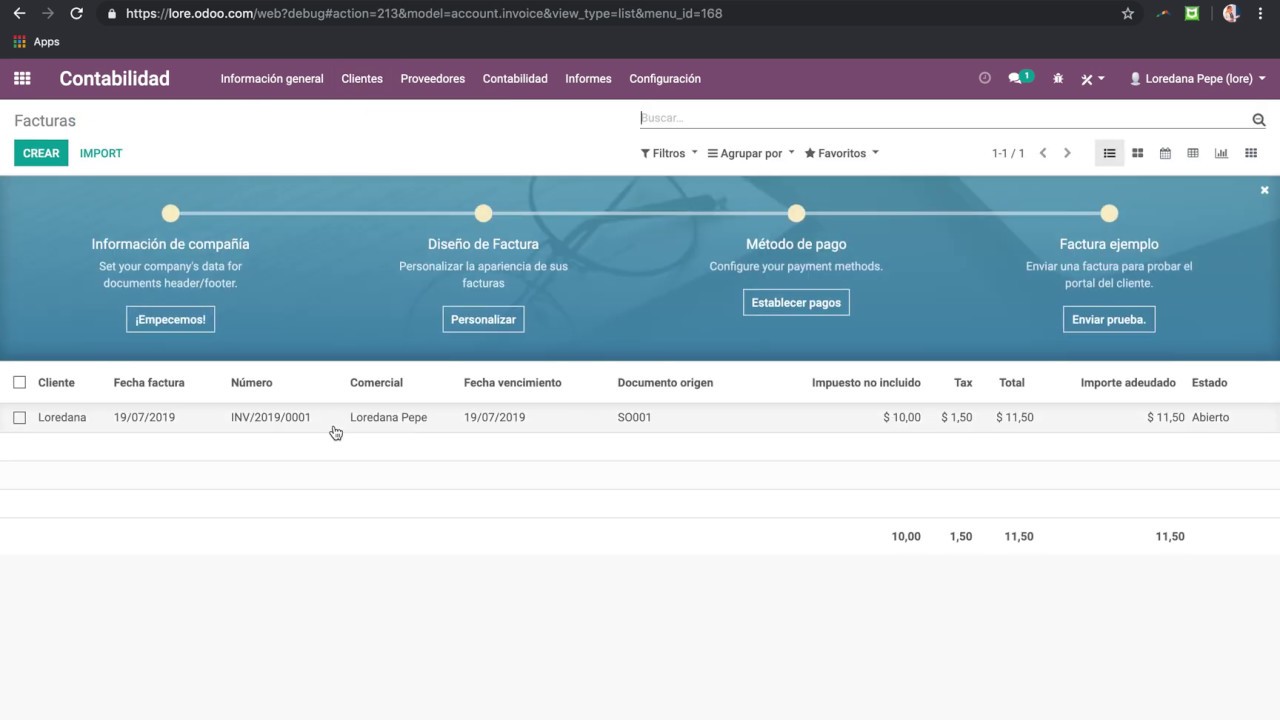1280x720 pixels.
Task: Sort by Importe adeudado column header
Action: [1128, 382]
